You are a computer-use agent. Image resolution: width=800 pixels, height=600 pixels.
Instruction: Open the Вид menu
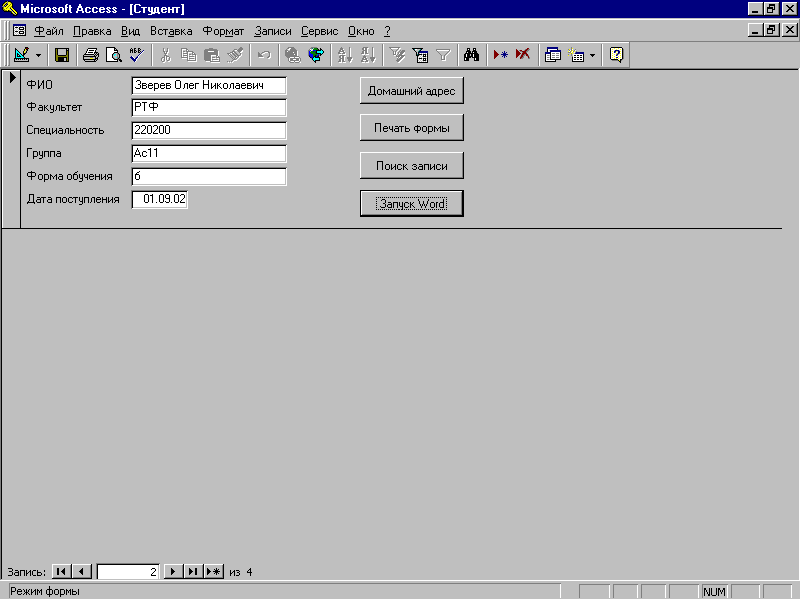[x=130, y=31]
